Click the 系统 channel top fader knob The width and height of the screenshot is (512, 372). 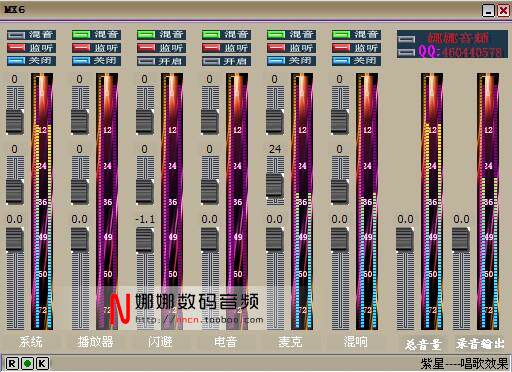pyautogui.click(x=15, y=121)
